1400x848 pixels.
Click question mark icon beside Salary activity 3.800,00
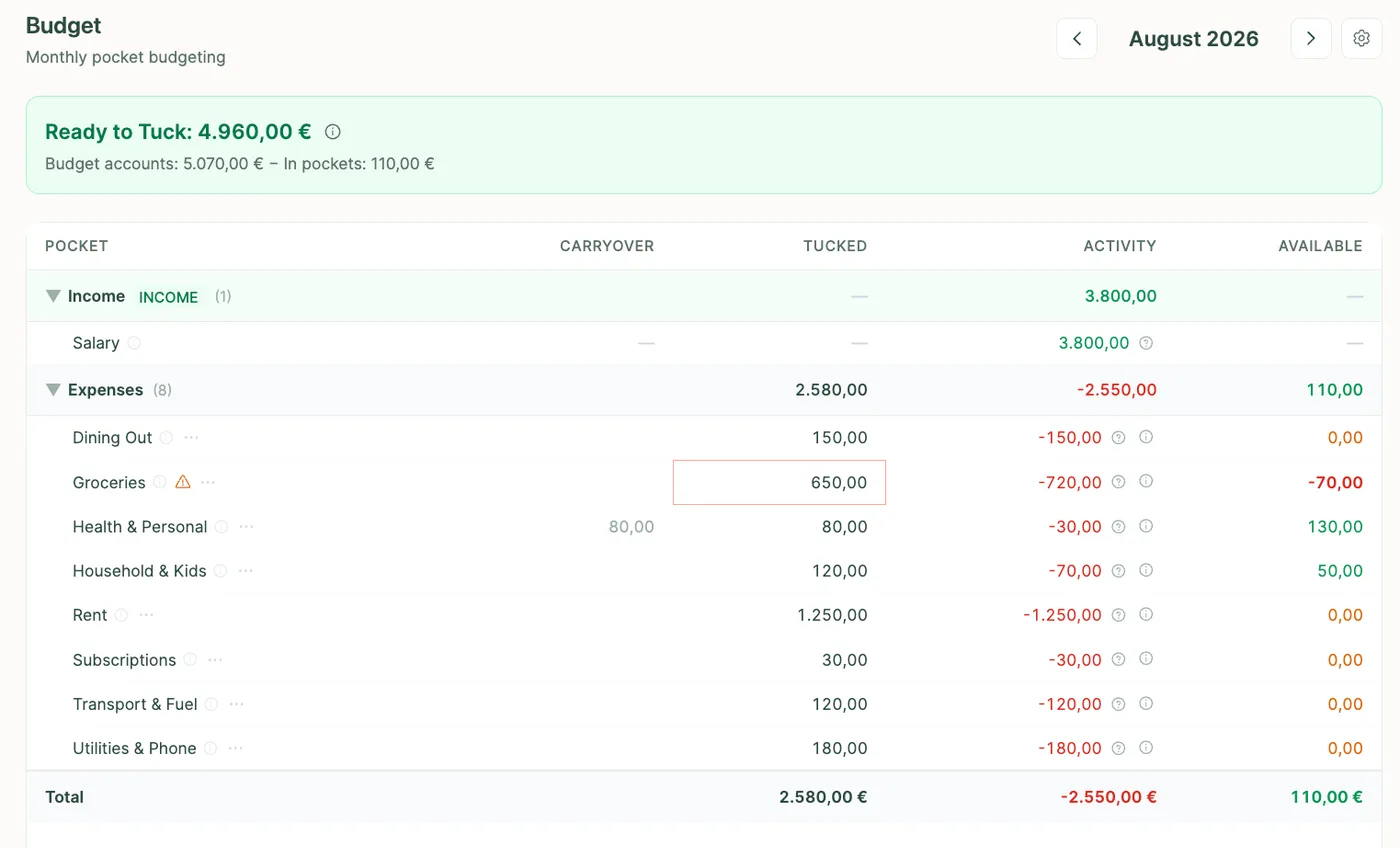coord(1146,343)
